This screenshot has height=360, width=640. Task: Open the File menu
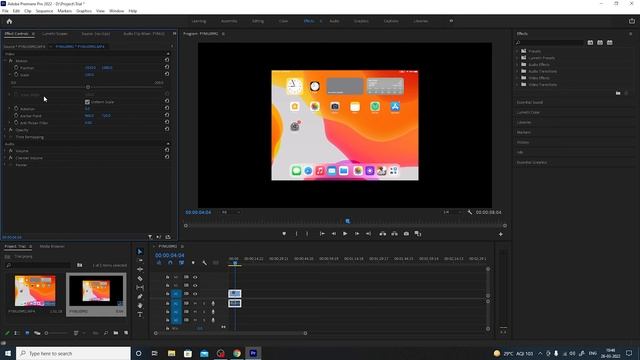pyautogui.click(x=5, y=11)
